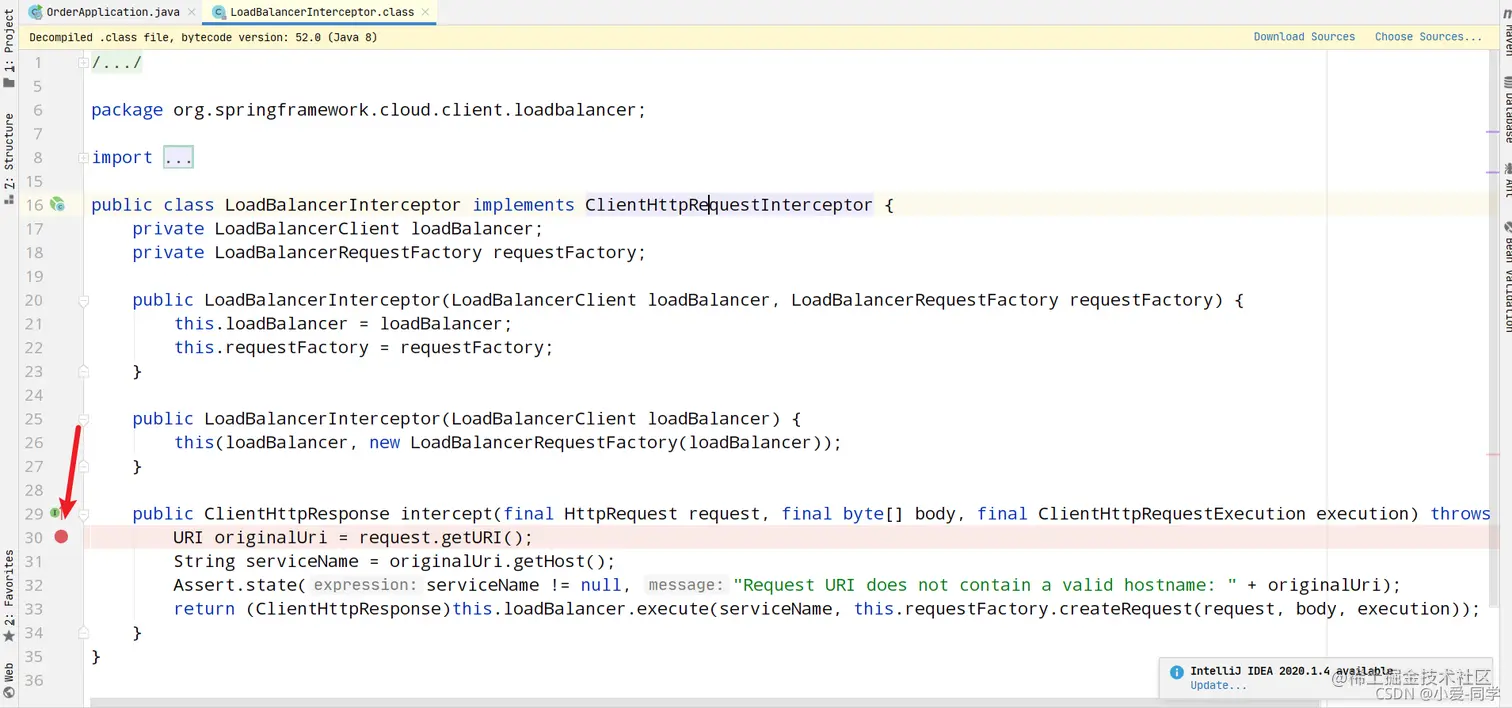Remove the breakpoint on line 30
This screenshot has height=708, width=1512.
coord(61,537)
